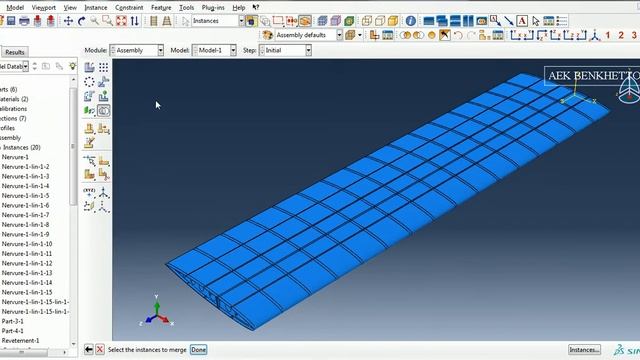Click the Auto-fit view icon
This screenshot has height=360, width=640.
click(x=121, y=21)
